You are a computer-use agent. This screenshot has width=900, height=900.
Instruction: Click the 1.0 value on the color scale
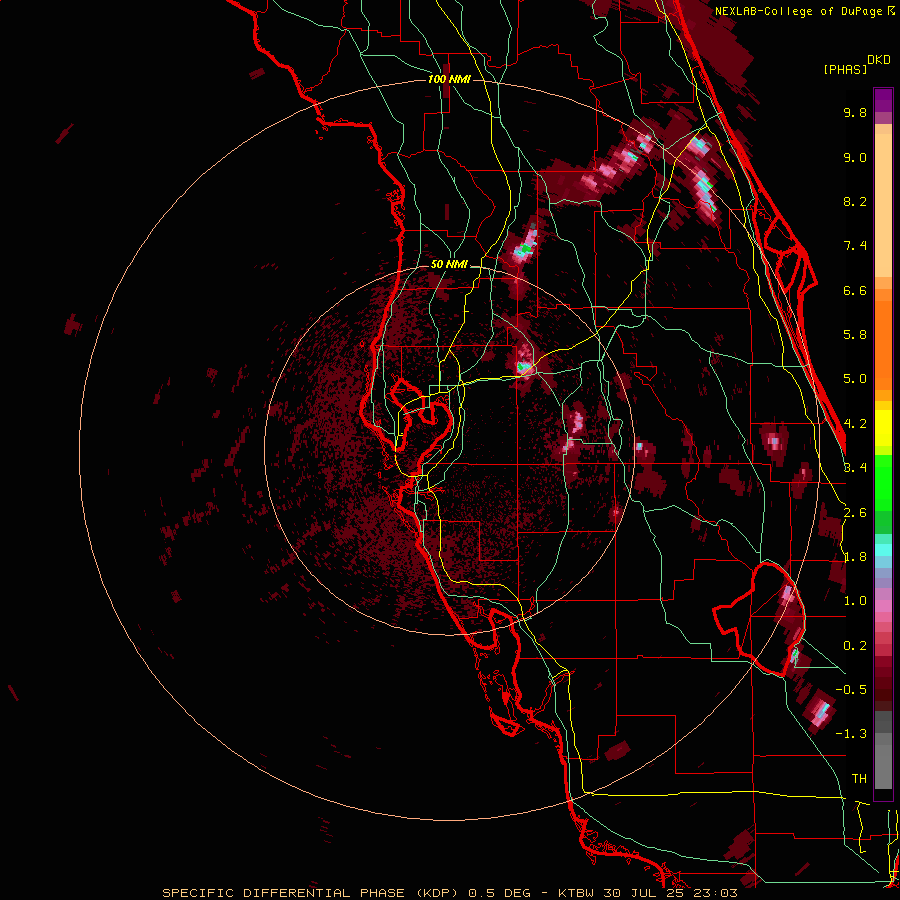855,602
